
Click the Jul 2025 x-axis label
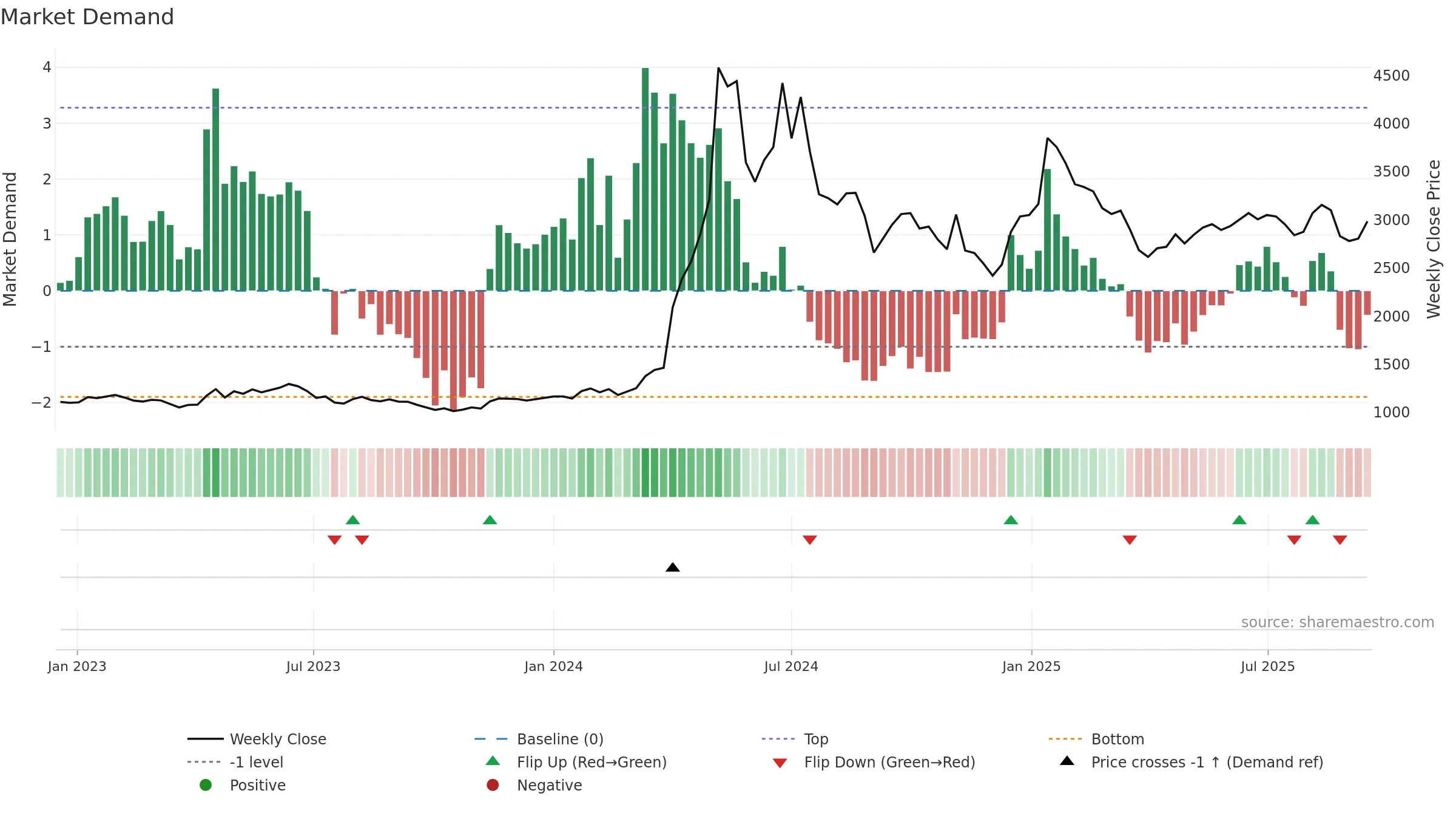tap(1268, 666)
